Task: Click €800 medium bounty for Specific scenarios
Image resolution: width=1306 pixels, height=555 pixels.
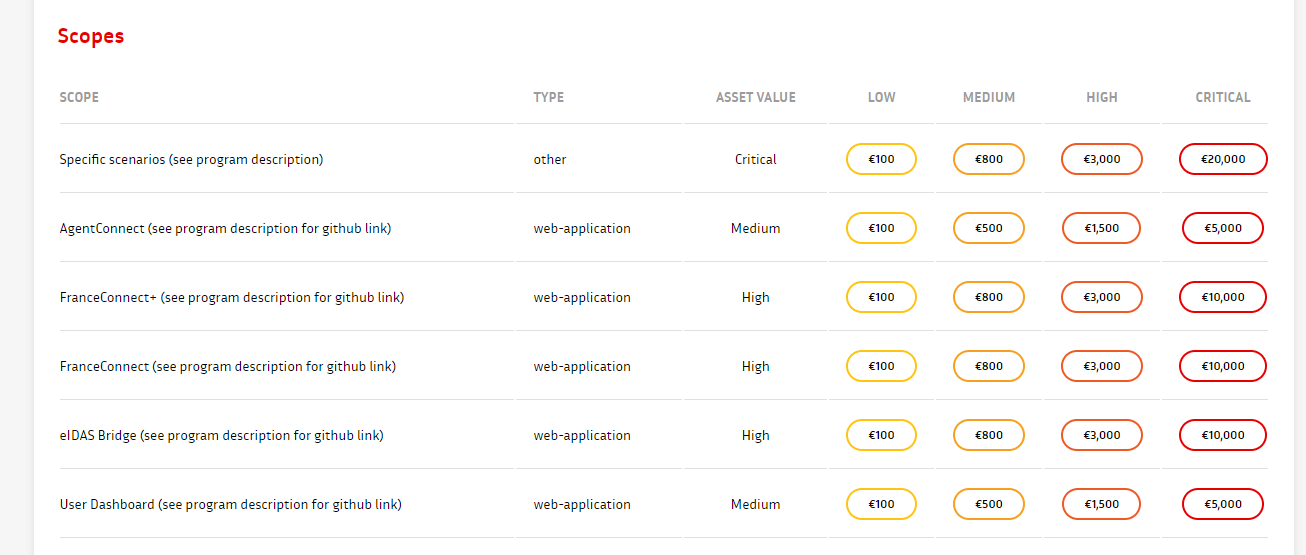Action: tap(989, 159)
